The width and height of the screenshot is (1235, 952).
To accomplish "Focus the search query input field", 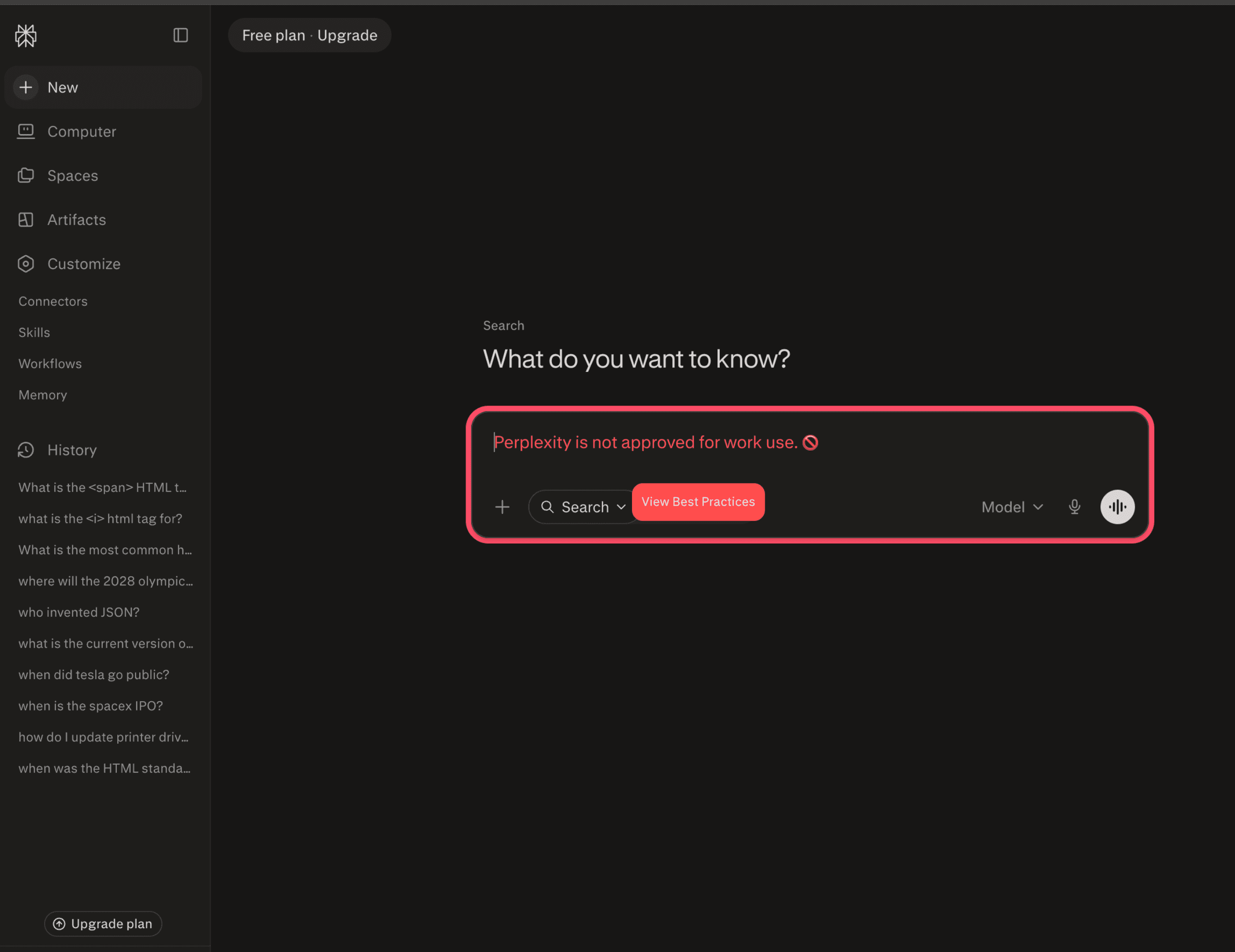I will (809, 442).
